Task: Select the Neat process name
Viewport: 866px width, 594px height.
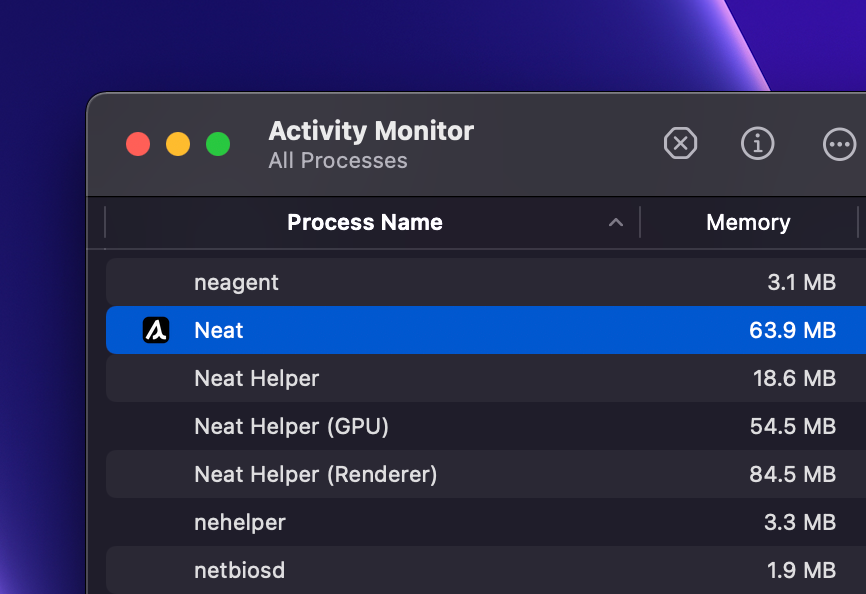Action: click(219, 330)
